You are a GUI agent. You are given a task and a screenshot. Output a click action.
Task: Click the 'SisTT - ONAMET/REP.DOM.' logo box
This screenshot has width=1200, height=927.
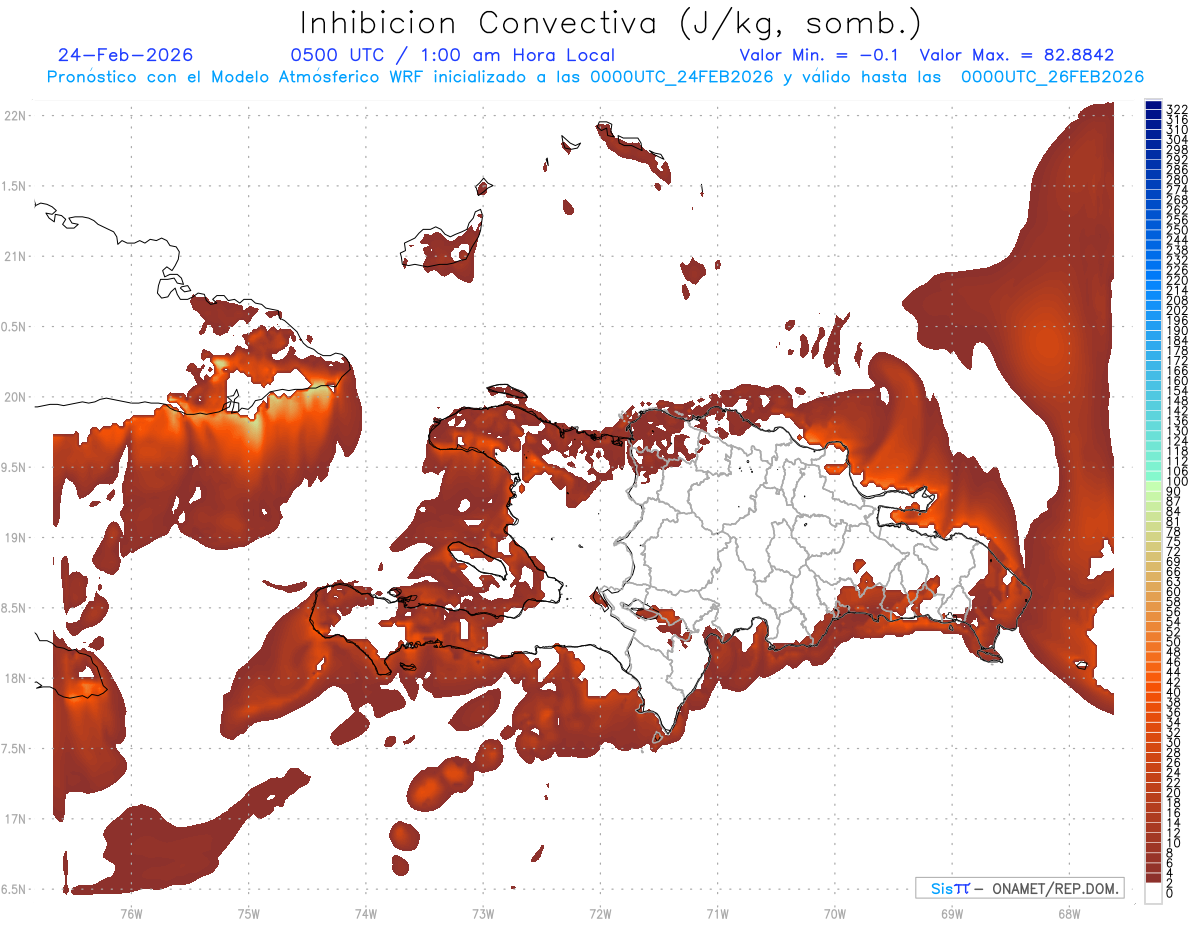[1020, 888]
